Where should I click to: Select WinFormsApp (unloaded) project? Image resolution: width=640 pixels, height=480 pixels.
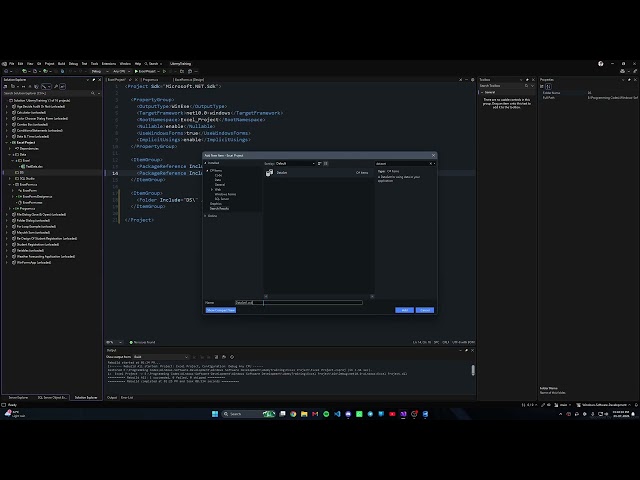pos(34,262)
